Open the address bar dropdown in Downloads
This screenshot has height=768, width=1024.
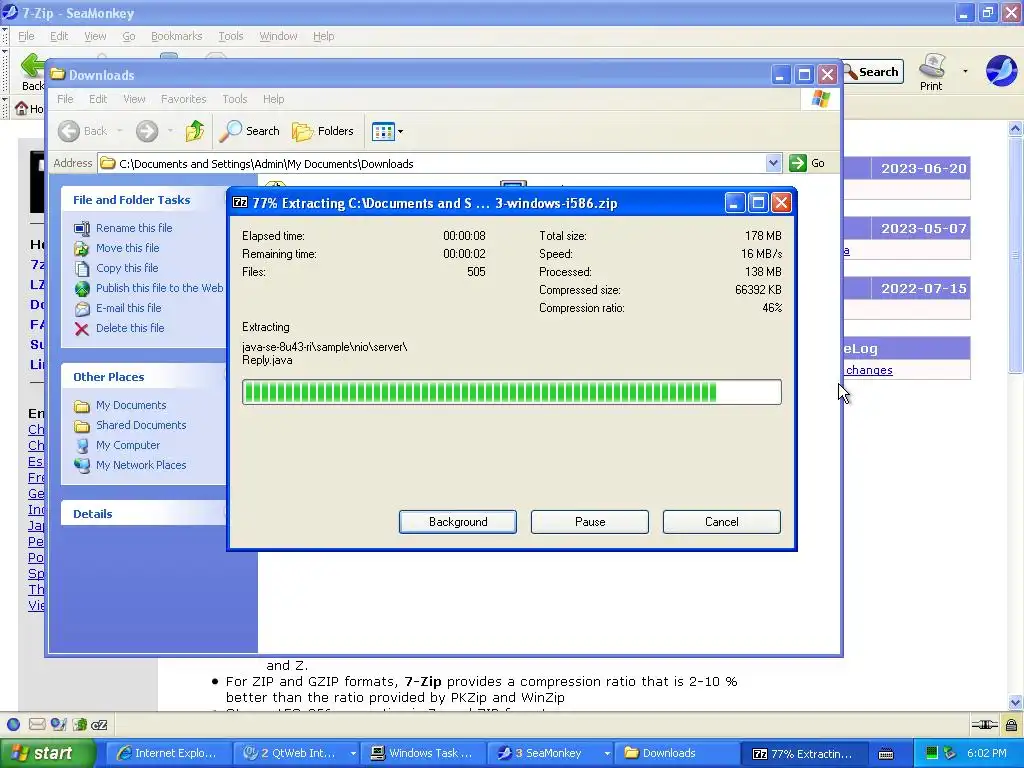coord(773,163)
